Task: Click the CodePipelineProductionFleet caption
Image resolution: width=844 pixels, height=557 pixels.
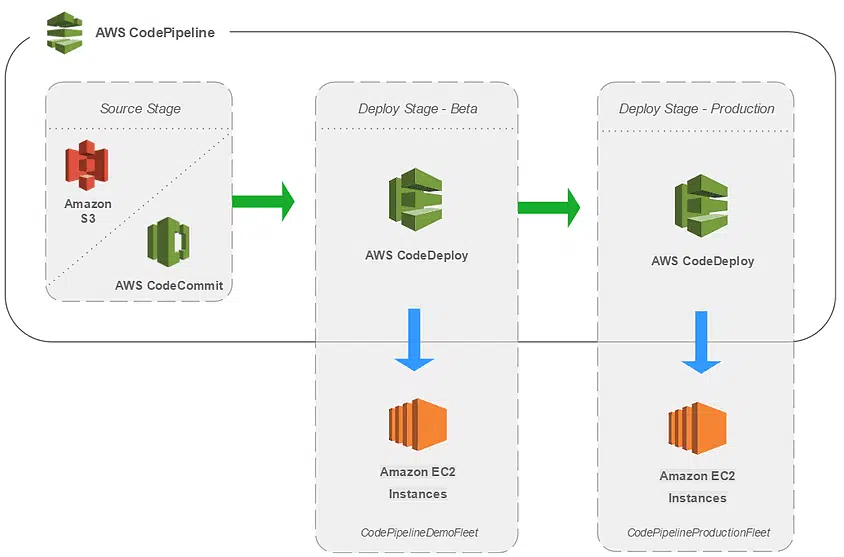Action: [x=698, y=533]
